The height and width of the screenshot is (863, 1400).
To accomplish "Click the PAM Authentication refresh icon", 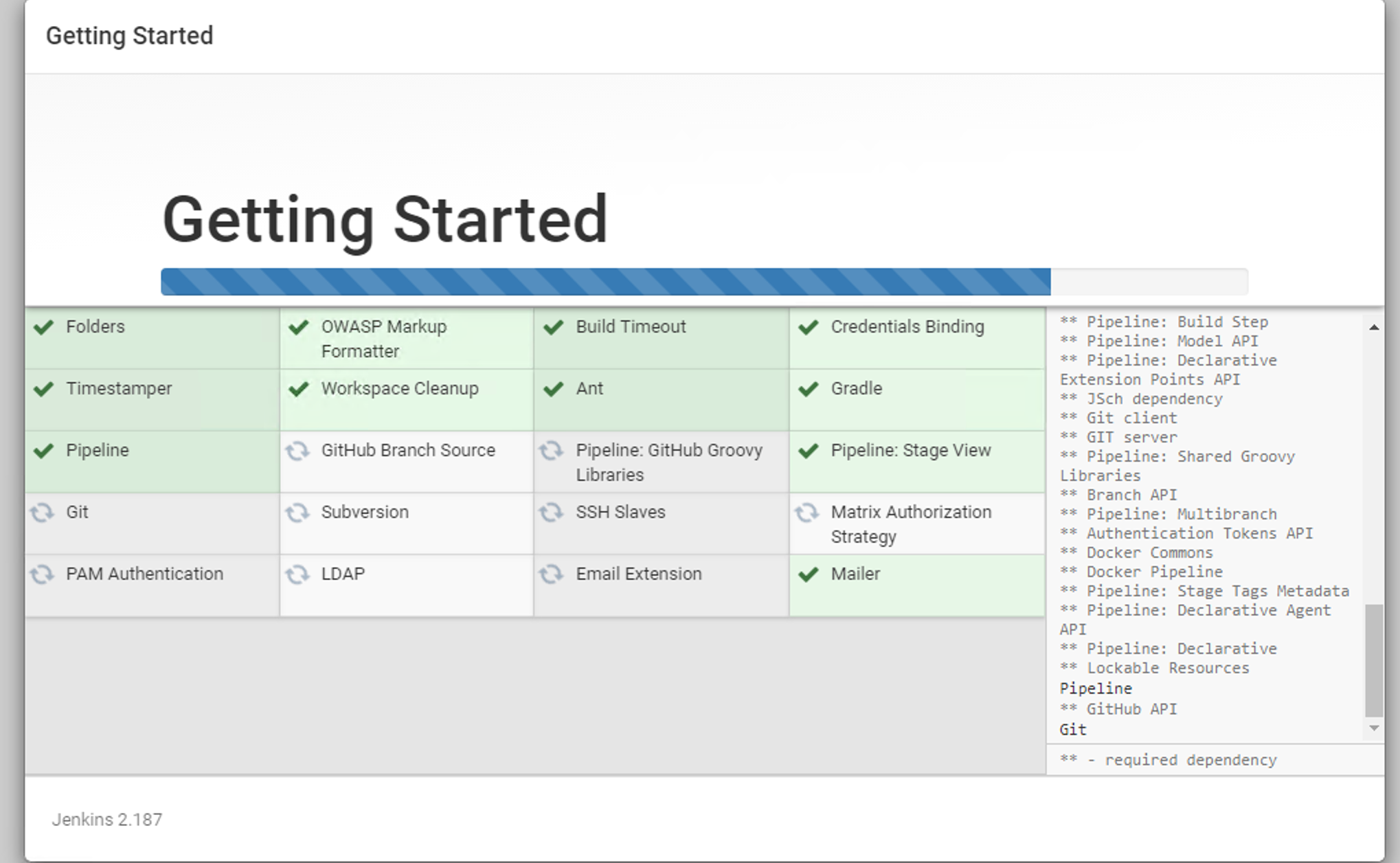I will point(42,573).
